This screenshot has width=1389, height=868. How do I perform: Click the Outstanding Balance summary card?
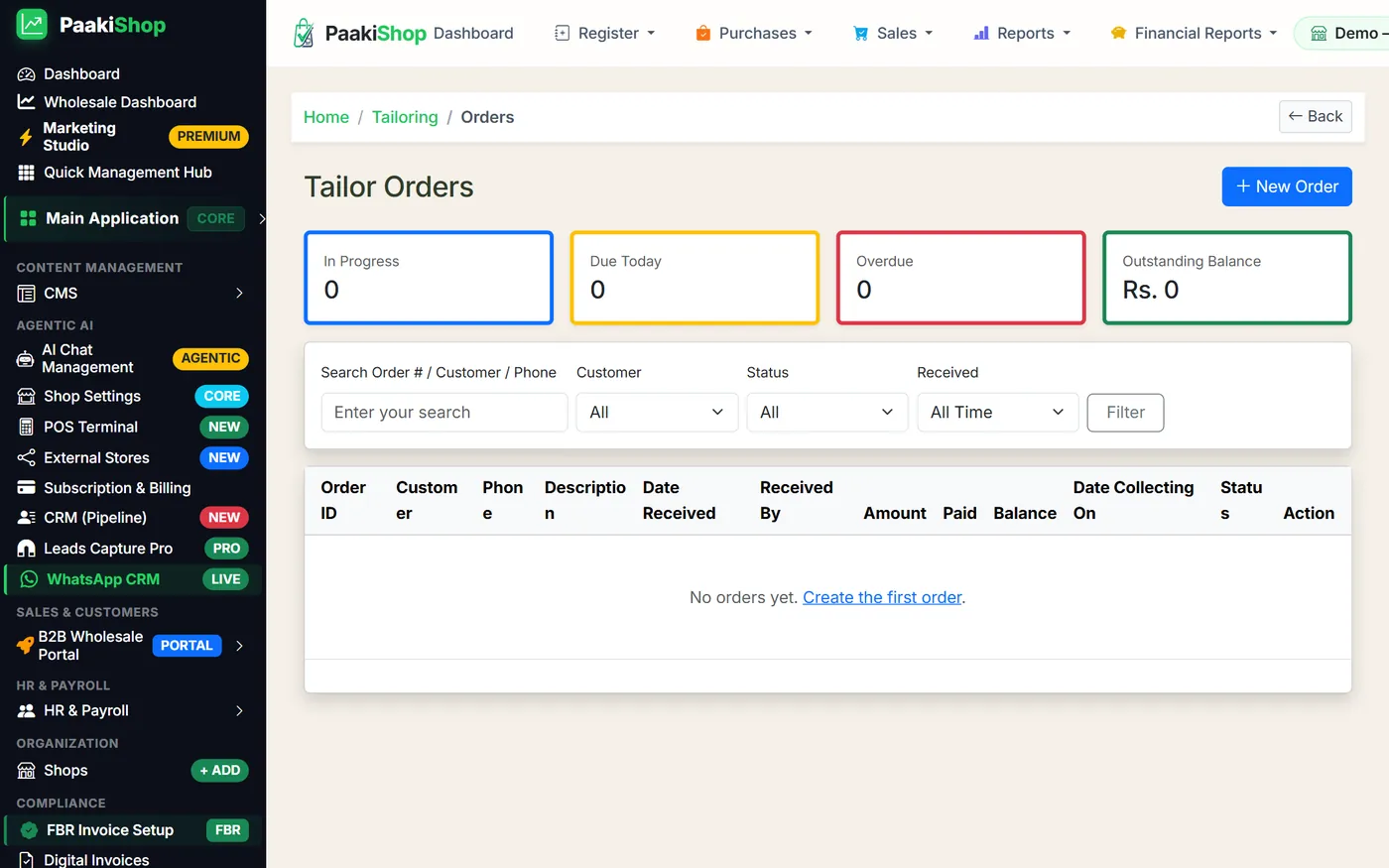click(x=1227, y=278)
